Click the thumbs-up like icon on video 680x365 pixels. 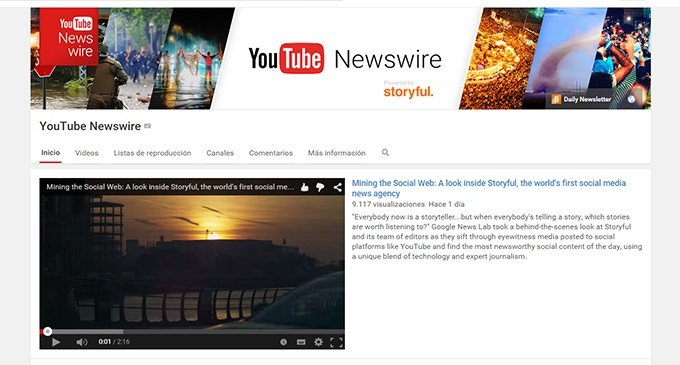(305, 187)
